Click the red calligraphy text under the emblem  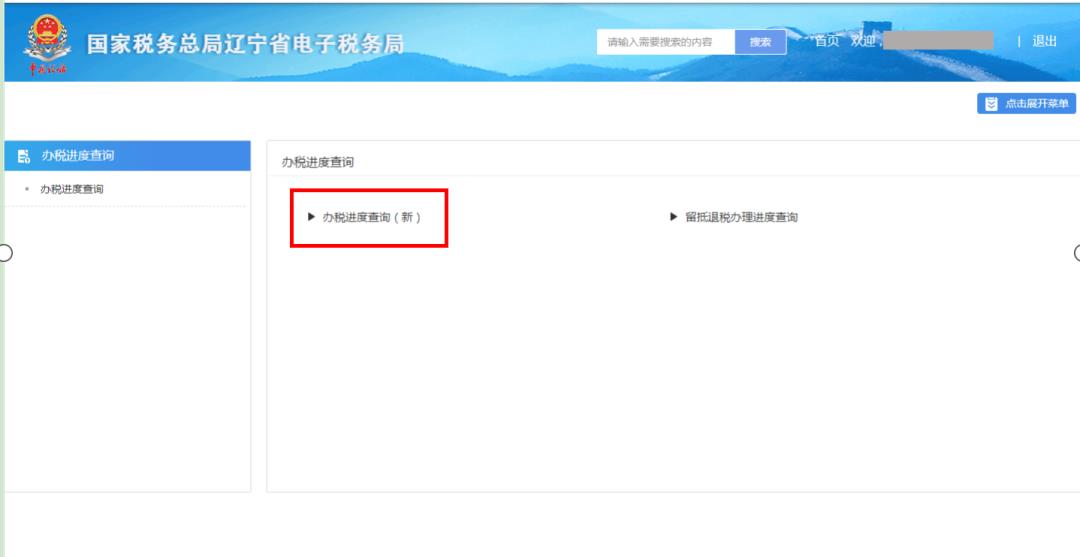pyautogui.click(x=48, y=69)
